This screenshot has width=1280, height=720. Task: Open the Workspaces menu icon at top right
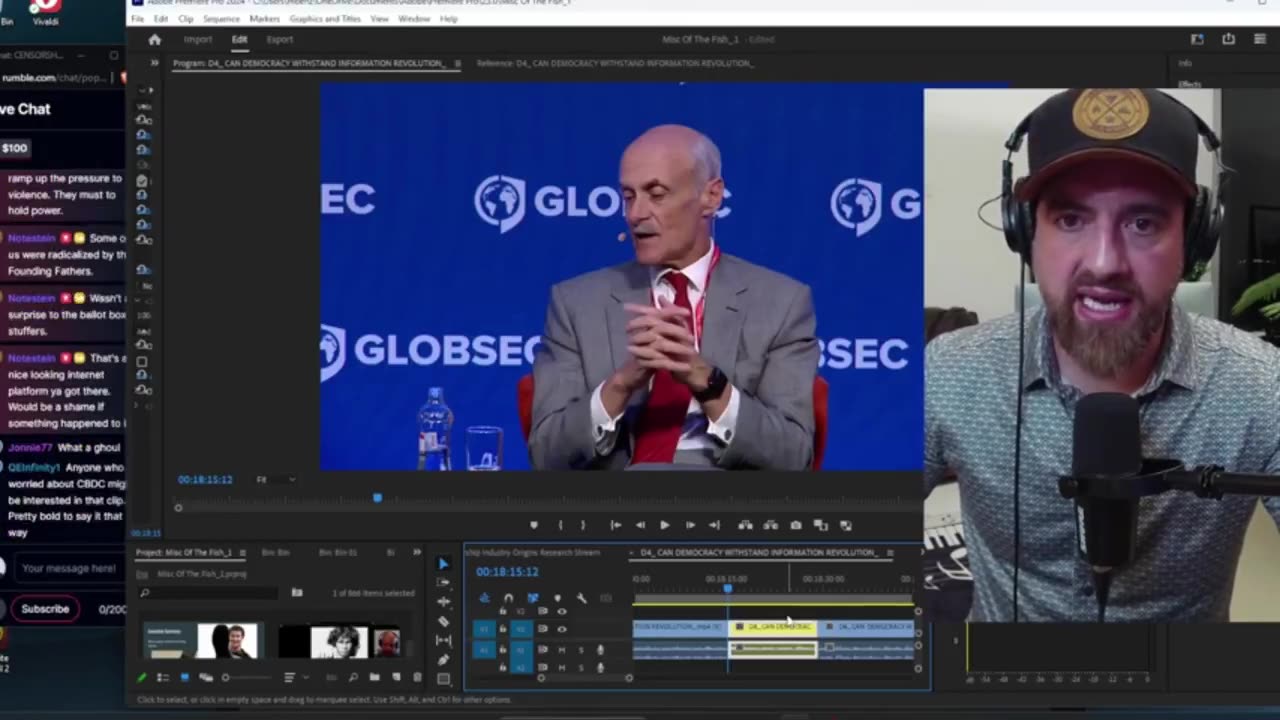[1197, 39]
